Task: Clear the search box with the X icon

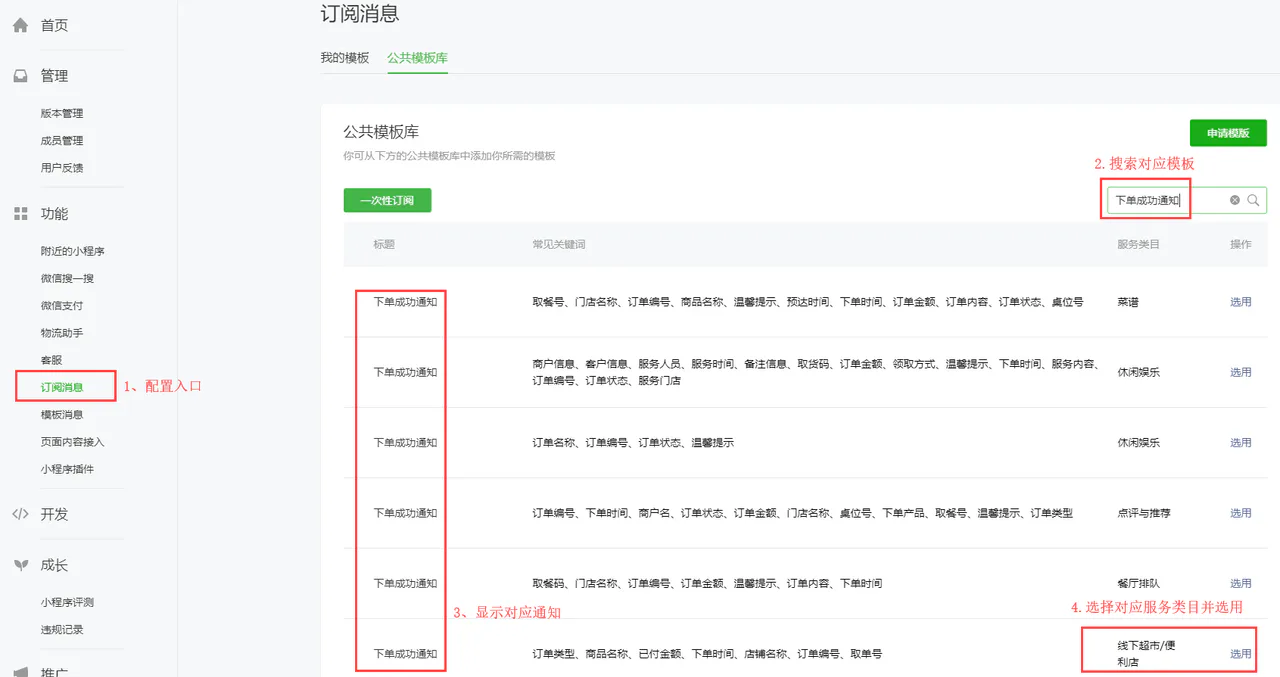Action: pyautogui.click(x=1235, y=200)
